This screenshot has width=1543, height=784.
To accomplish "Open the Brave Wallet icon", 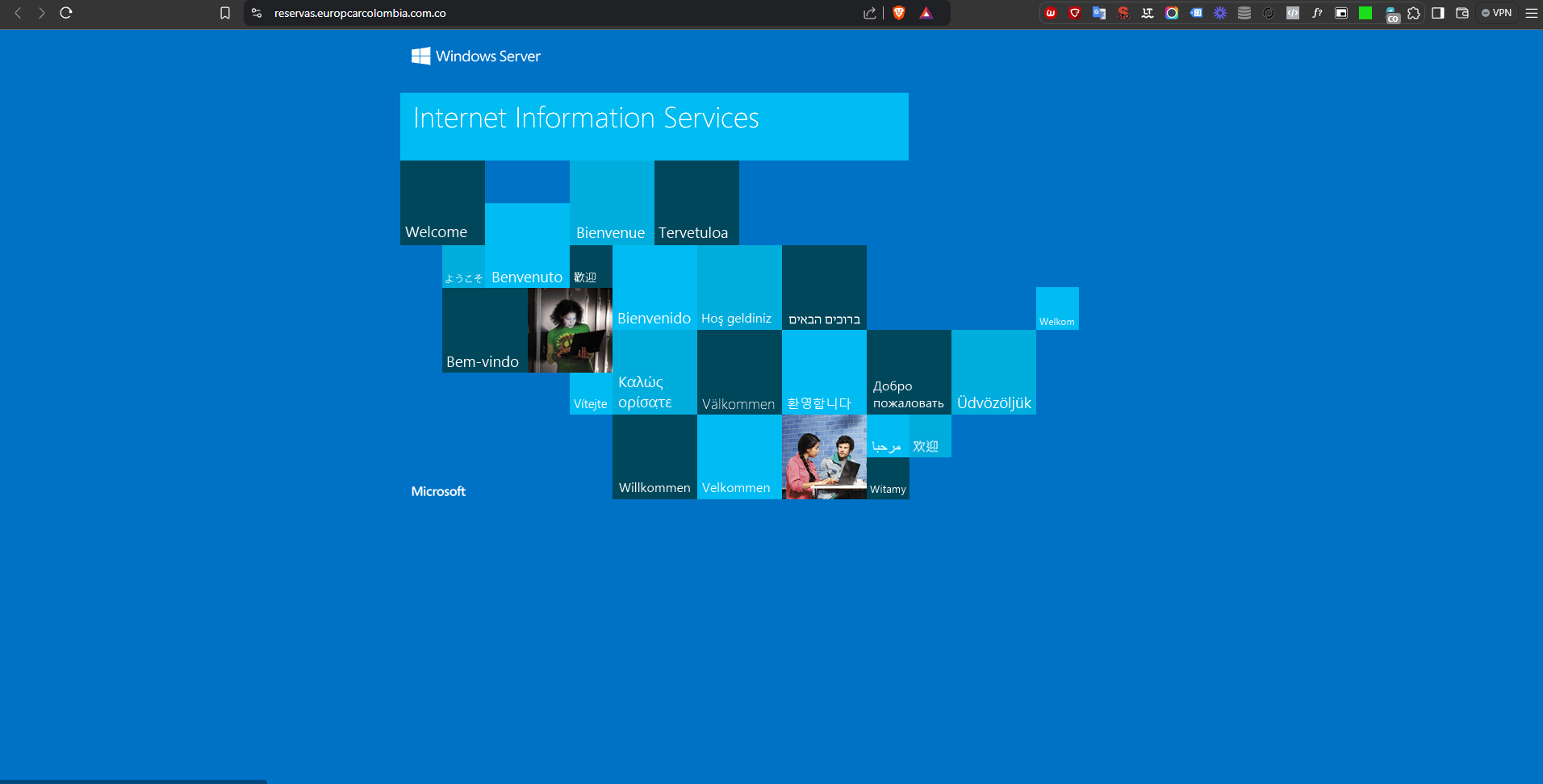I will click(1462, 13).
